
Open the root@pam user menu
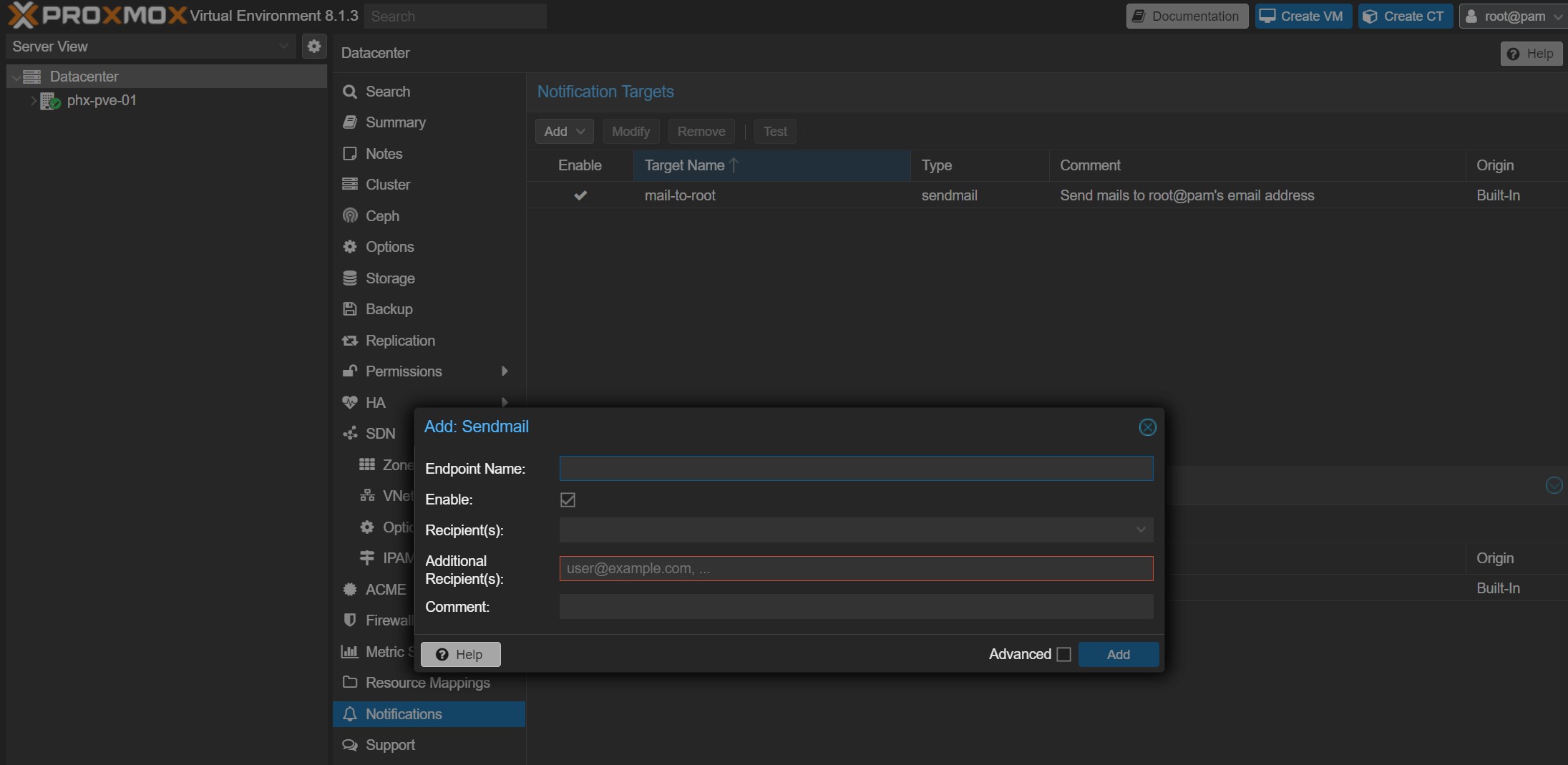click(x=1513, y=16)
